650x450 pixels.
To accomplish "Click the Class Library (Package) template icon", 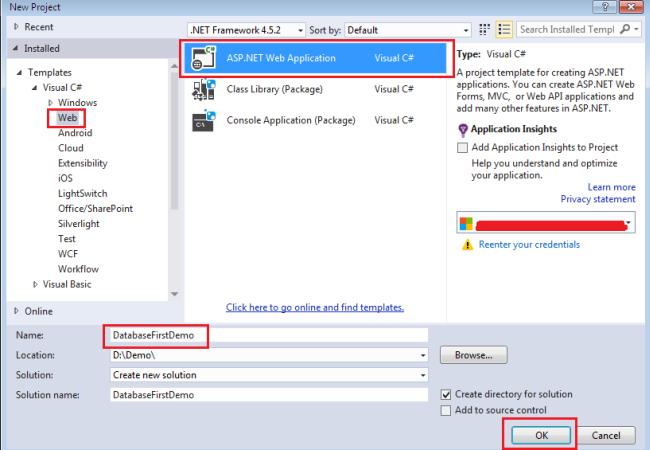I will [x=204, y=90].
